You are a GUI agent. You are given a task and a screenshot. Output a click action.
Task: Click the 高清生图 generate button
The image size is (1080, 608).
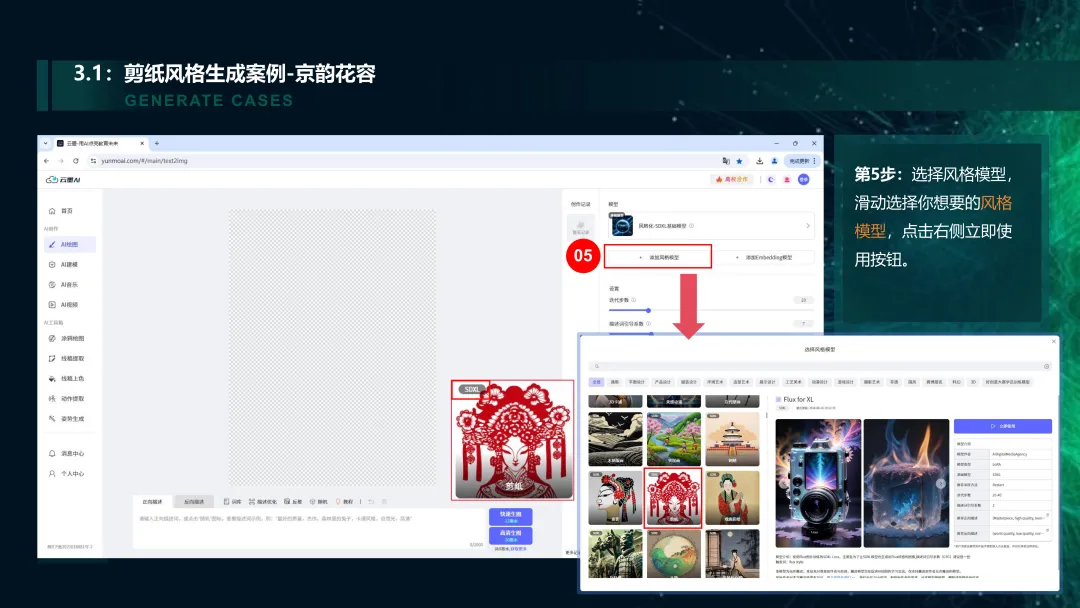(510, 536)
